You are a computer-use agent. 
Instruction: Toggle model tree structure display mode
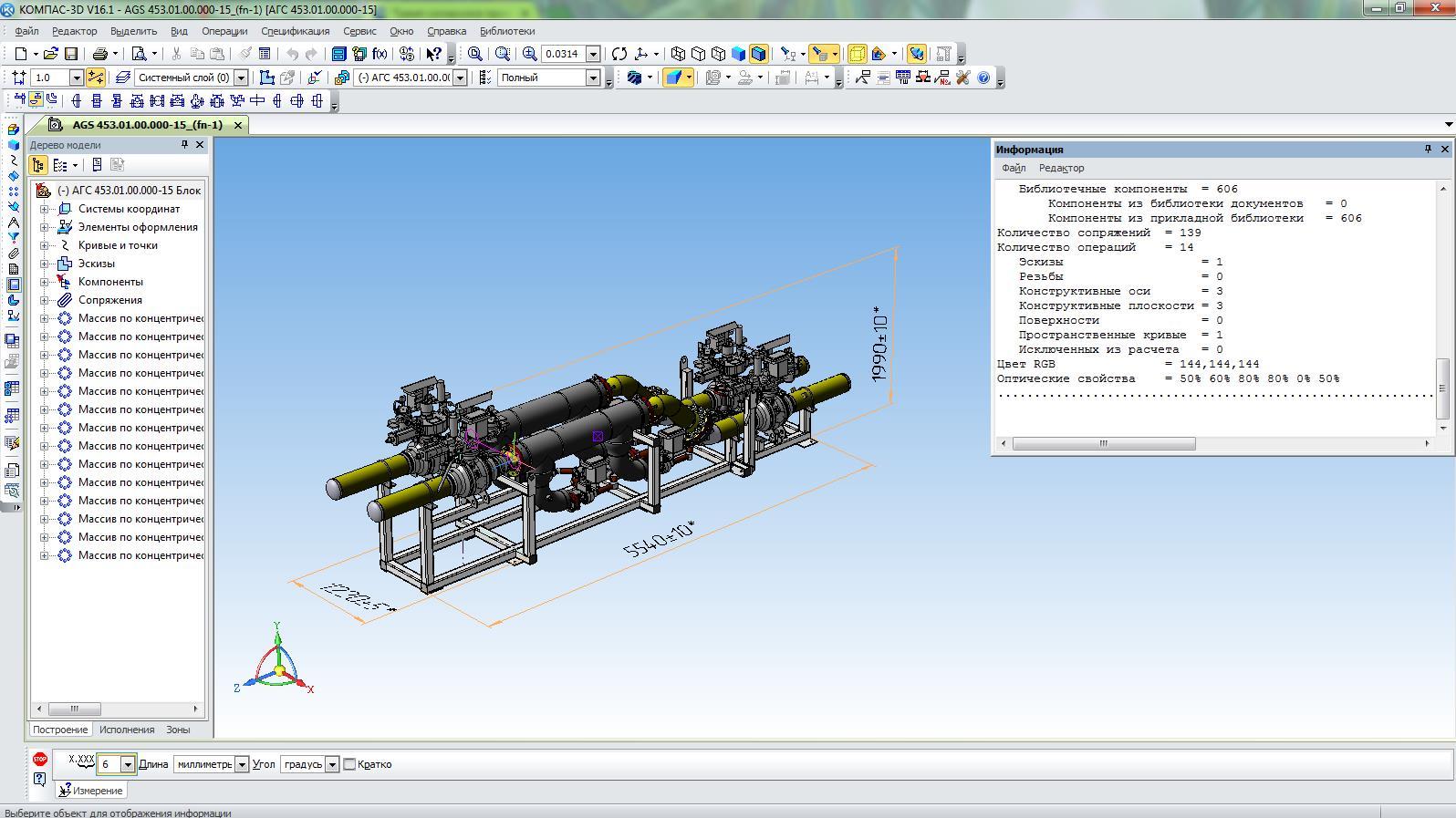pos(37,165)
